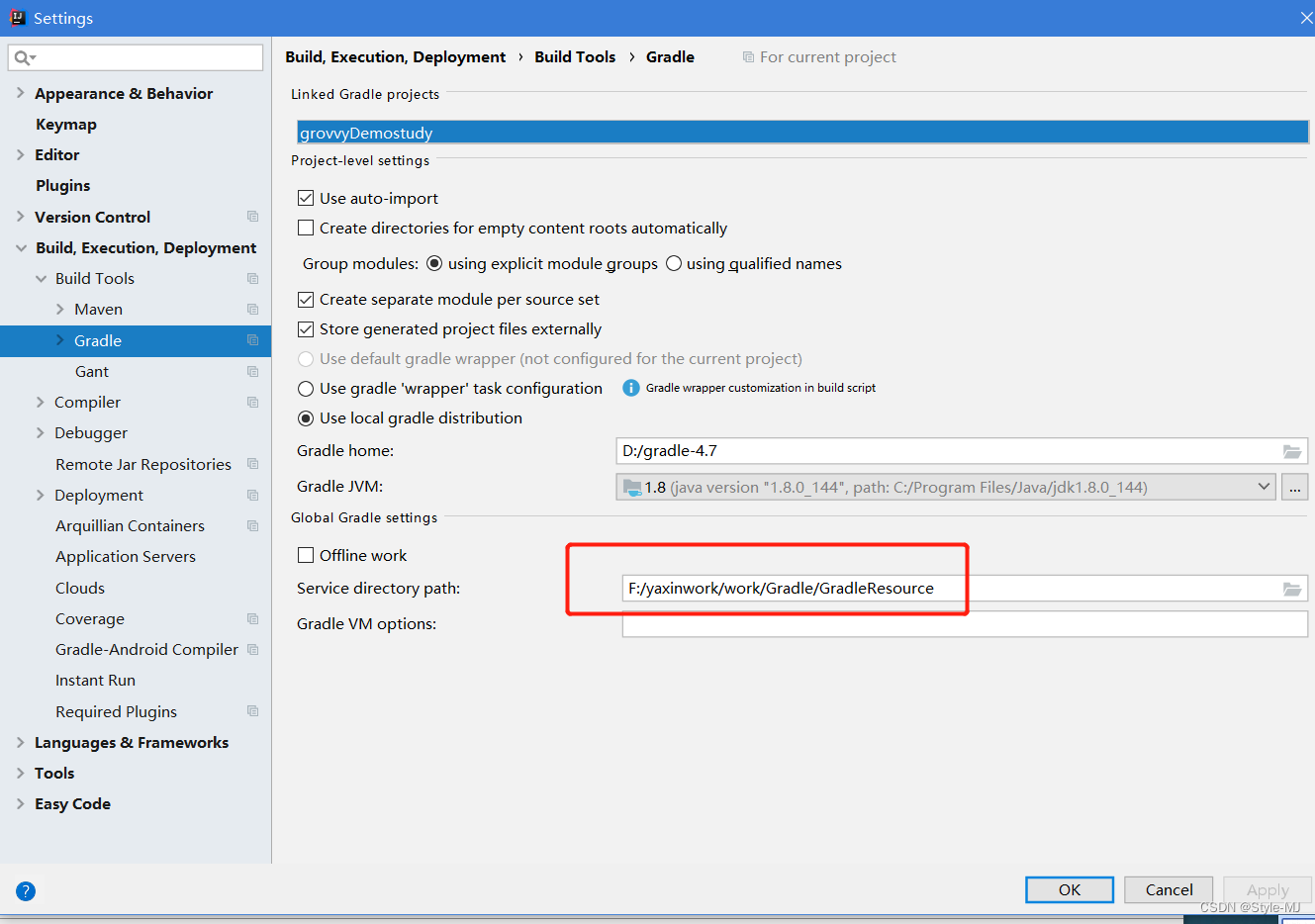Image resolution: width=1315 pixels, height=924 pixels.
Task: Toggle Store generated project files externally
Action: pos(306,328)
